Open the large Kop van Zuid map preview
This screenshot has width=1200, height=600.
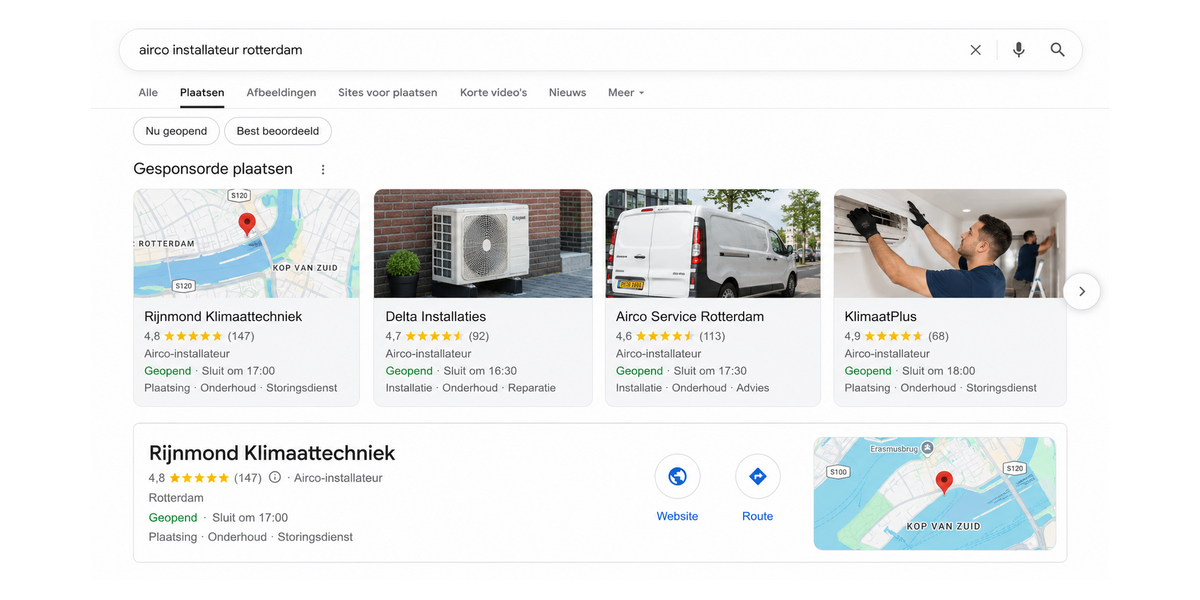pos(935,493)
